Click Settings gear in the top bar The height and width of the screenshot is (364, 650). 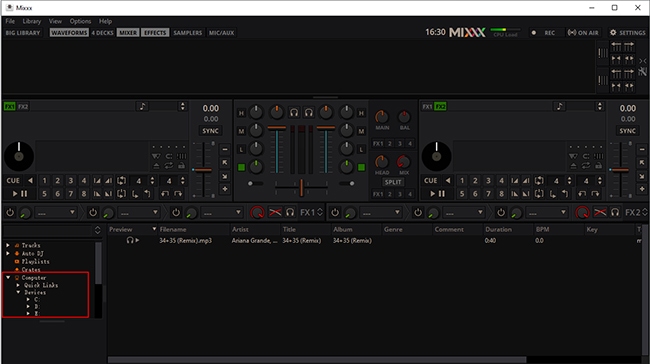(x=627, y=33)
